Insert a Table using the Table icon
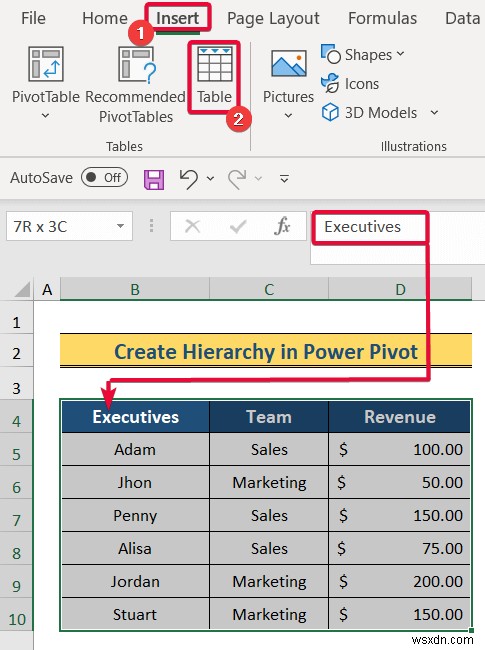This screenshot has height=650, width=485. click(x=214, y=64)
